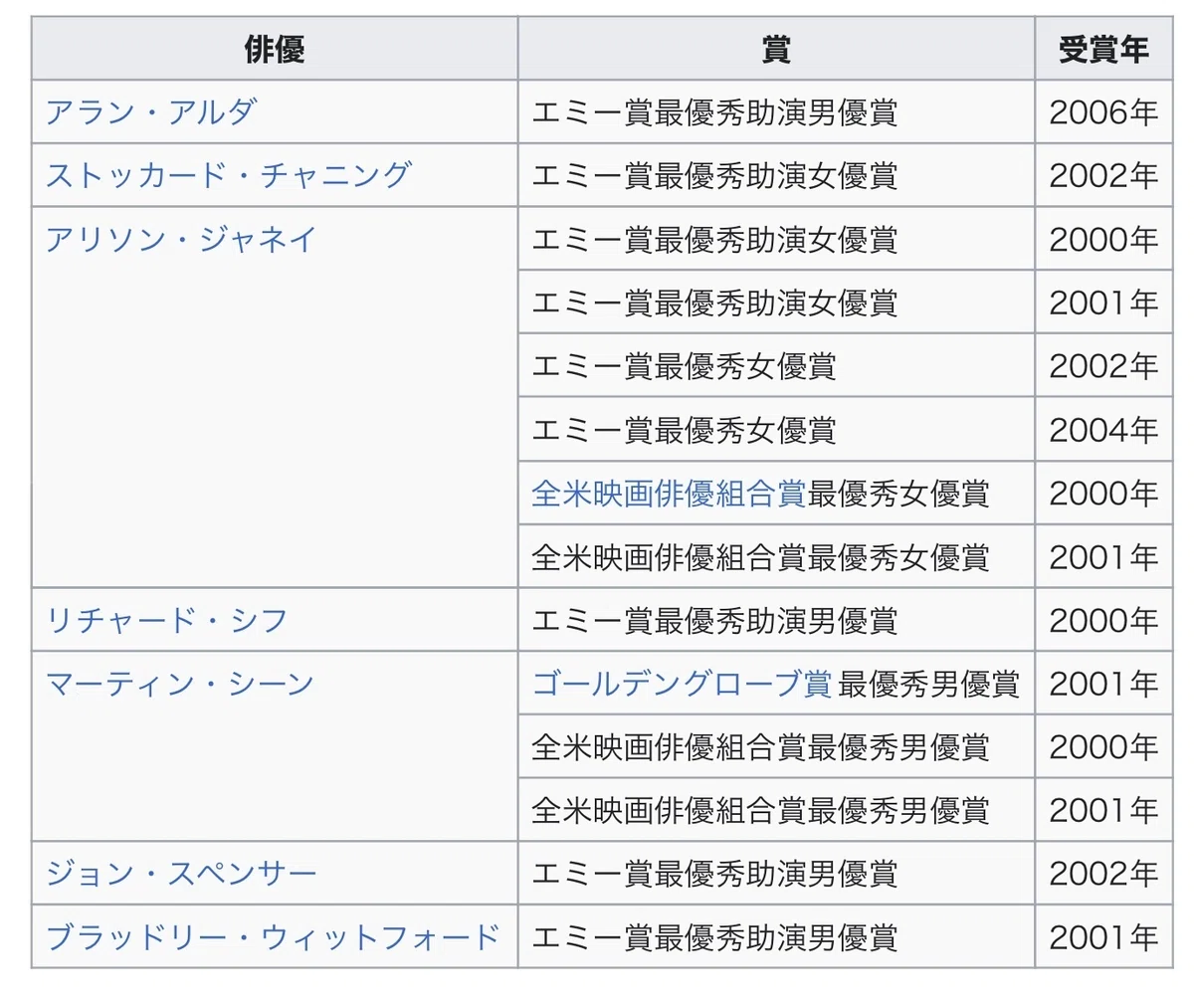This screenshot has width=1194, height=1008.
Task: Click ブラッドリー・ウィットフォード's 2001年 year cell
Action: point(1103,937)
